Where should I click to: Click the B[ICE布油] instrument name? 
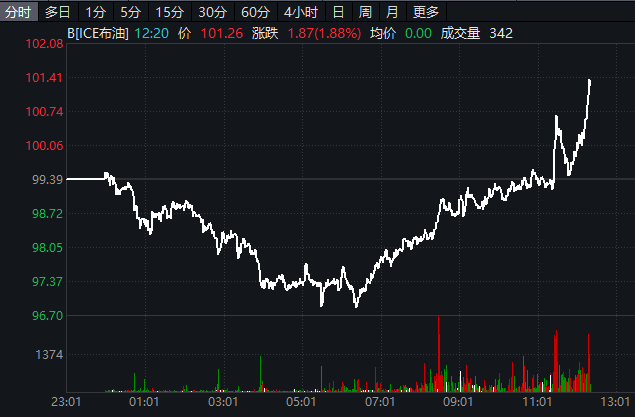click(97, 34)
